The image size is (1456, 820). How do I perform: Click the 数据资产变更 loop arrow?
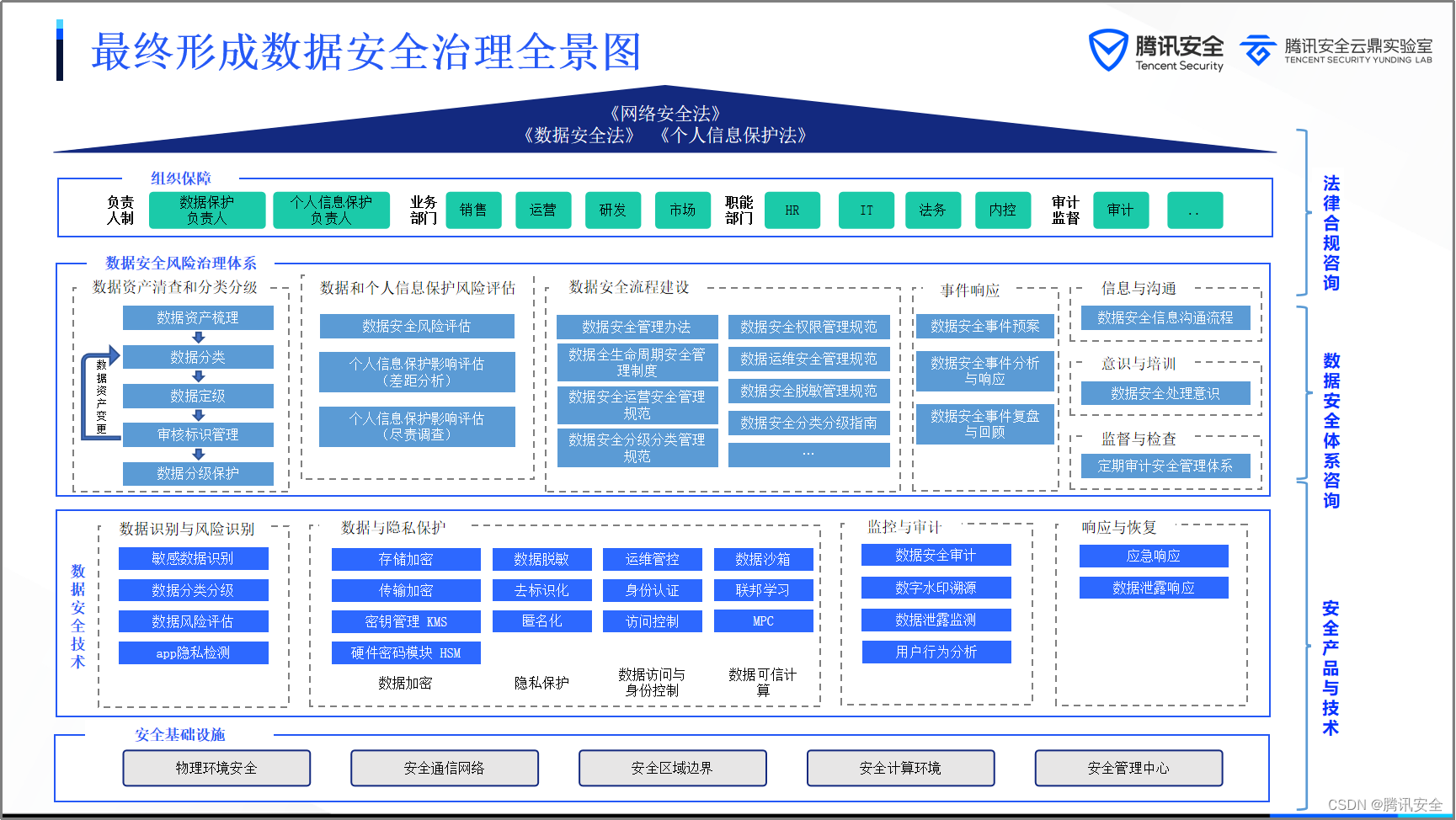pos(101,394)
